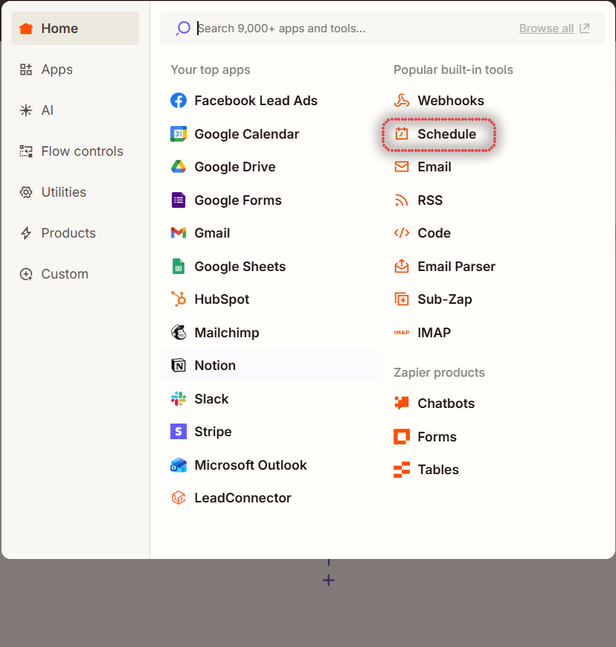Click the Email Parser icon
The width and height of the screenshot is (616, 647).
click(401, 266)
